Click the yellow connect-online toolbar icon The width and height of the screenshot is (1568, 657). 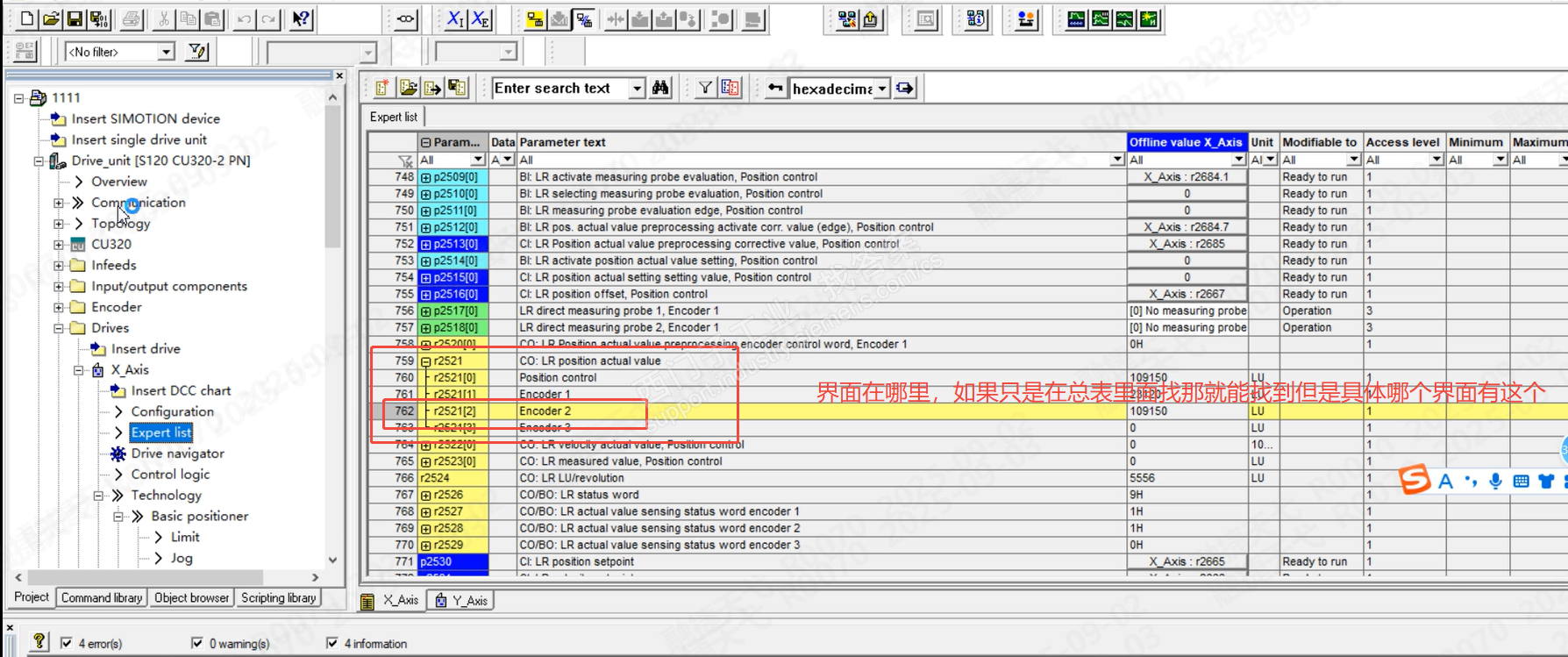click(x=534, y=18)
